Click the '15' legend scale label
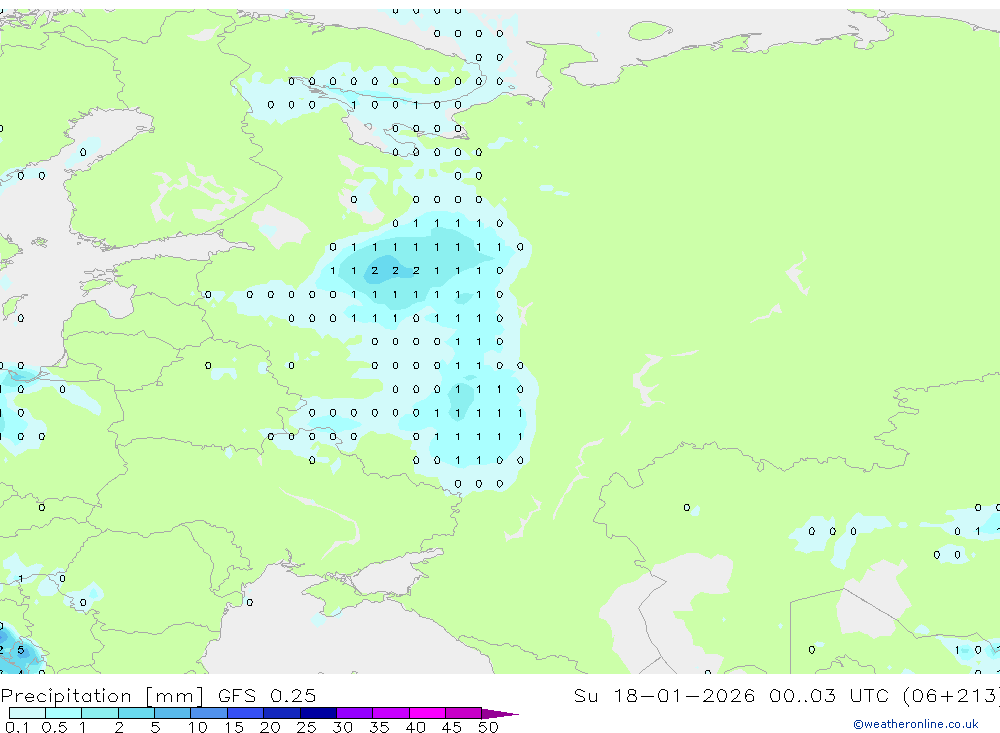This screenshot has width=1000, height=733. pyautogui.click(x=233, y=727)
